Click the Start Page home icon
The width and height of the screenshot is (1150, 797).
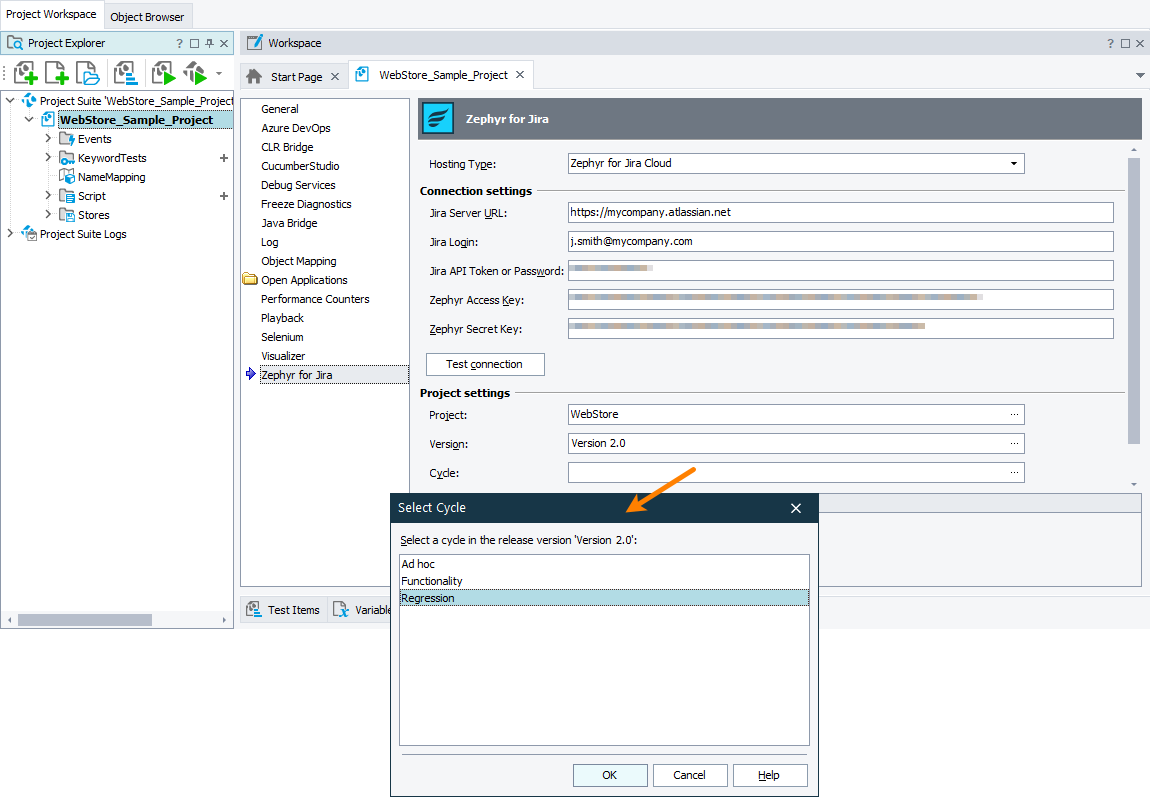pyautogui.click(x=254, y=76)
